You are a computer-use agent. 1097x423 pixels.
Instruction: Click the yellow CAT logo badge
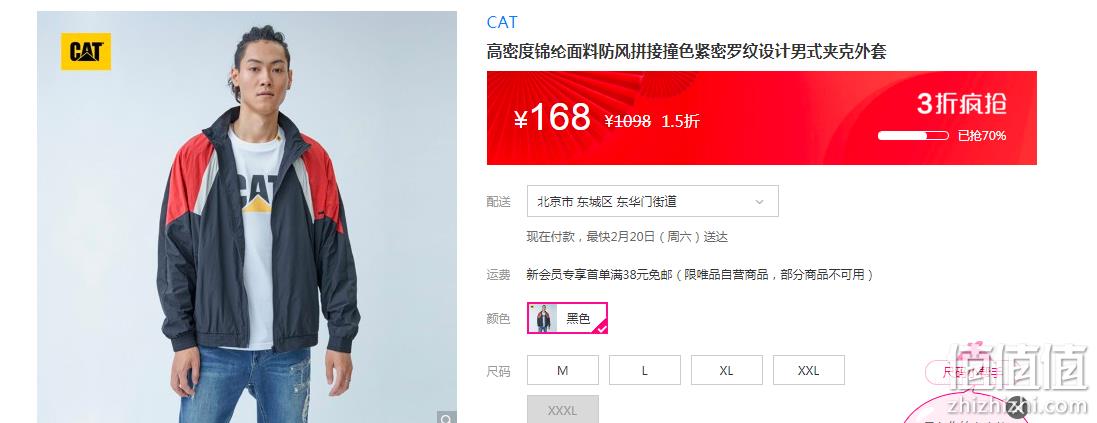[x=86, y=52]
